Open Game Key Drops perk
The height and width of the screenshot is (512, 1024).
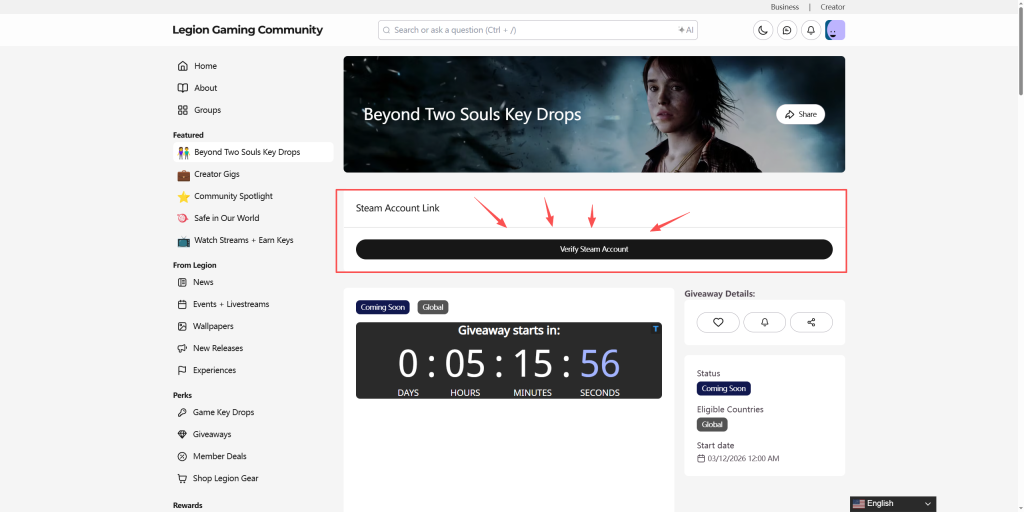point(223,412)
